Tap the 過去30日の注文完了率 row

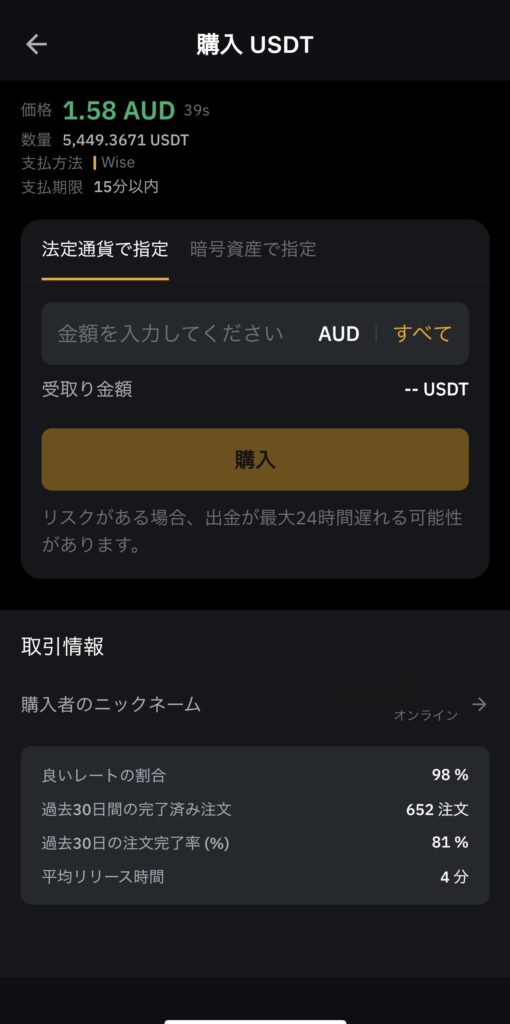255,842
